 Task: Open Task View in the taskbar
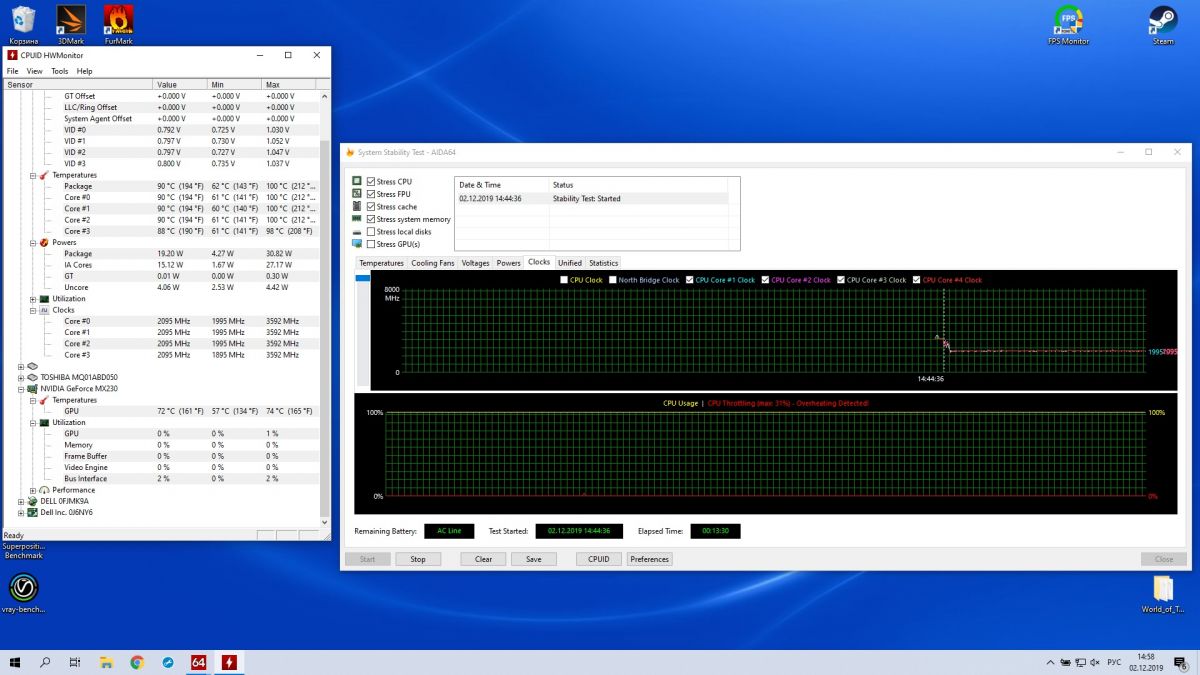pos(75,662)
